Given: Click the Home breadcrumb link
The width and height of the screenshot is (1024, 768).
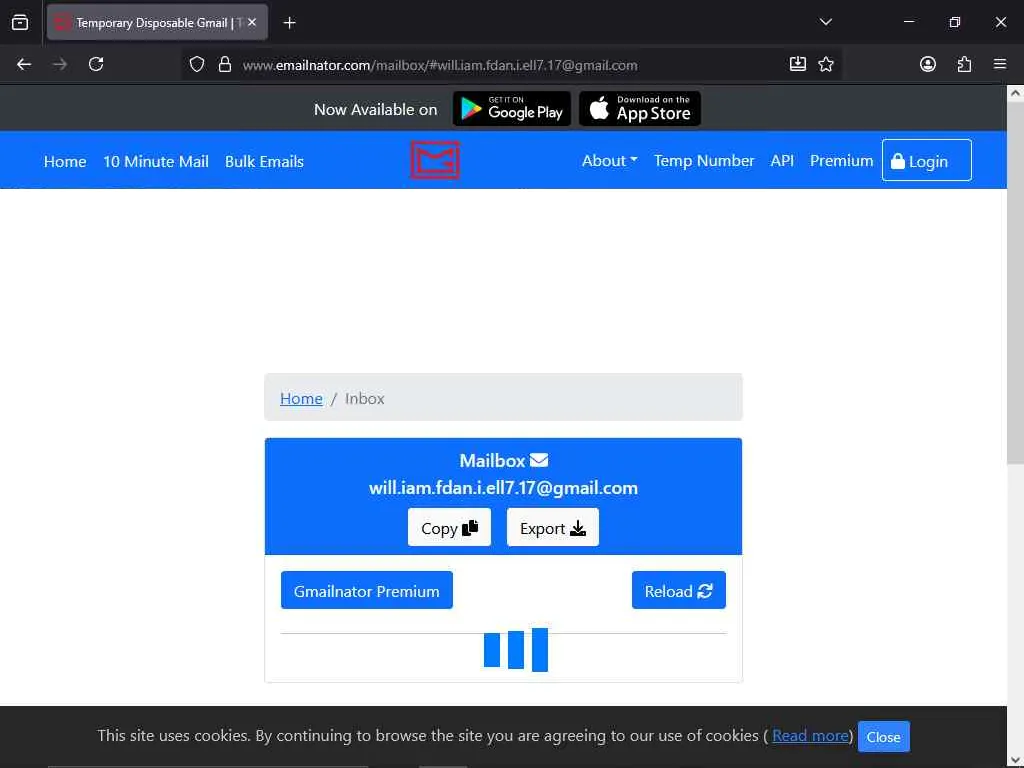Looking at the screenshot, I should [301, 398].
